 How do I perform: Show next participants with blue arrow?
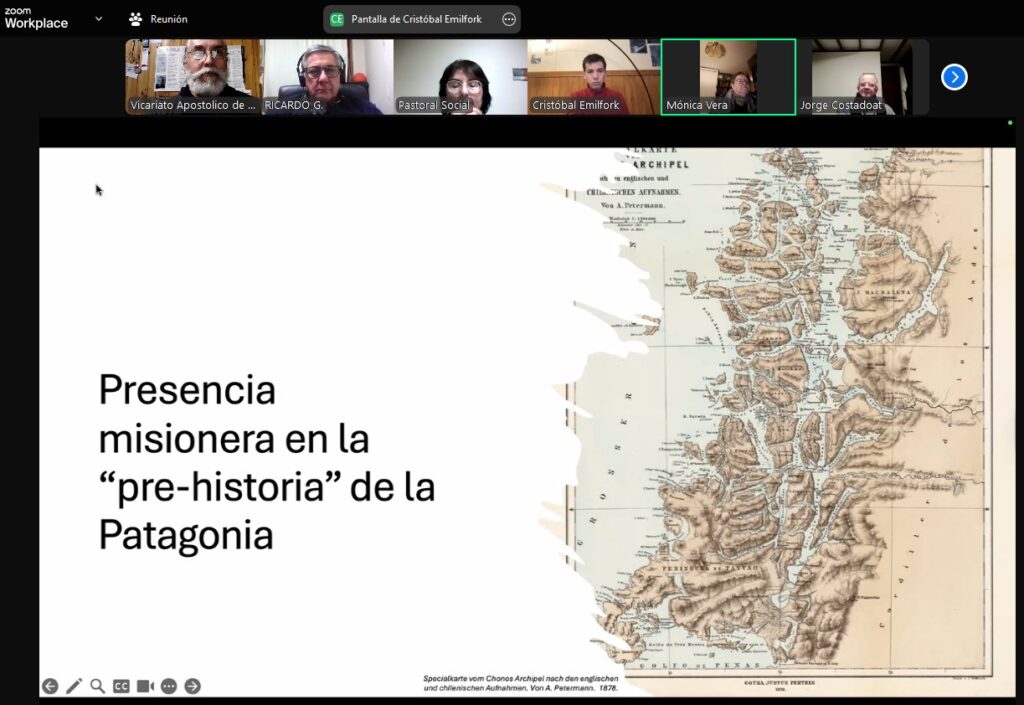click(x=954, y=77)
